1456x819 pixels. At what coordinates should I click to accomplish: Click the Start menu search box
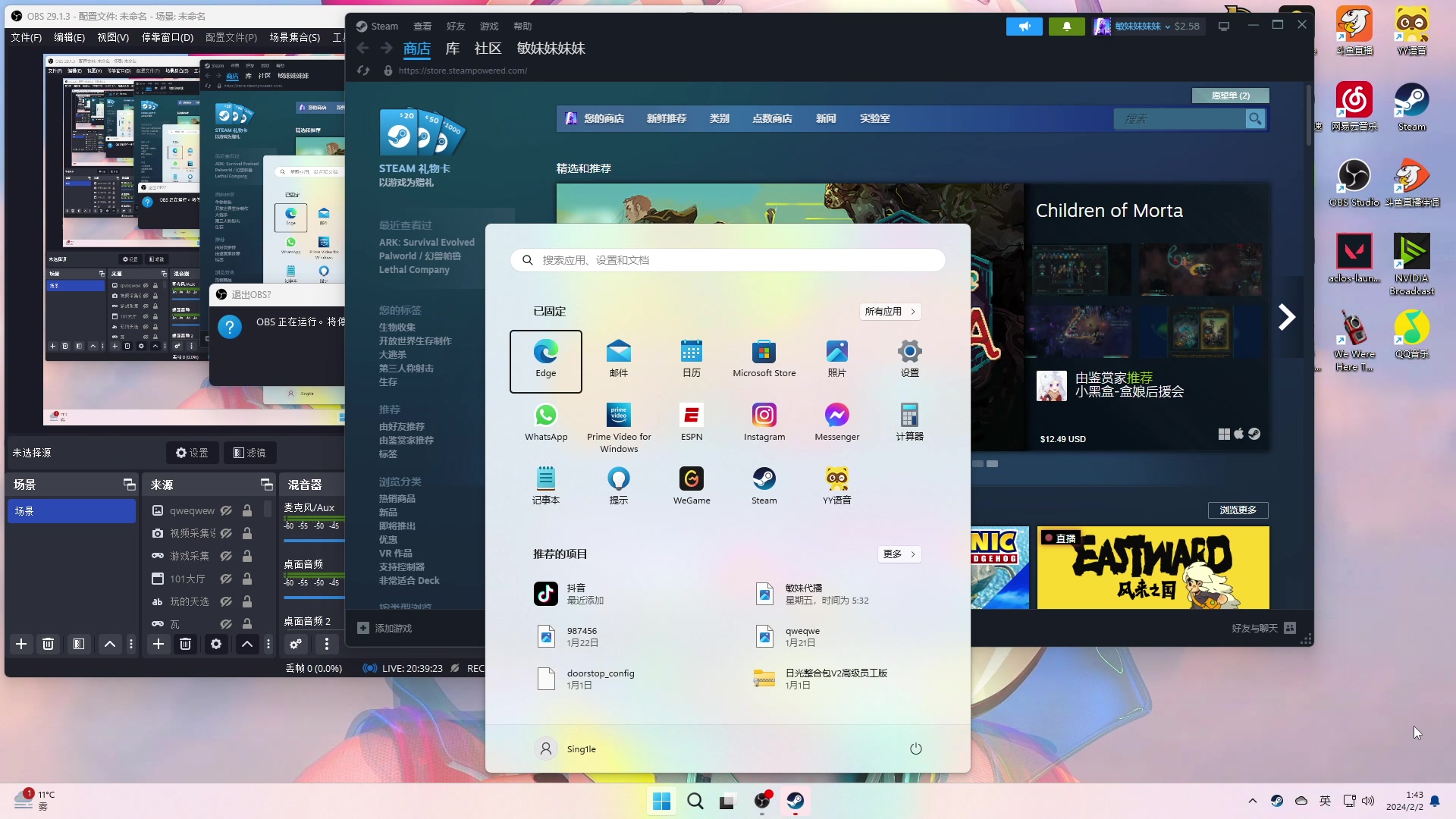pyautogui.click(x=728, y=260)
